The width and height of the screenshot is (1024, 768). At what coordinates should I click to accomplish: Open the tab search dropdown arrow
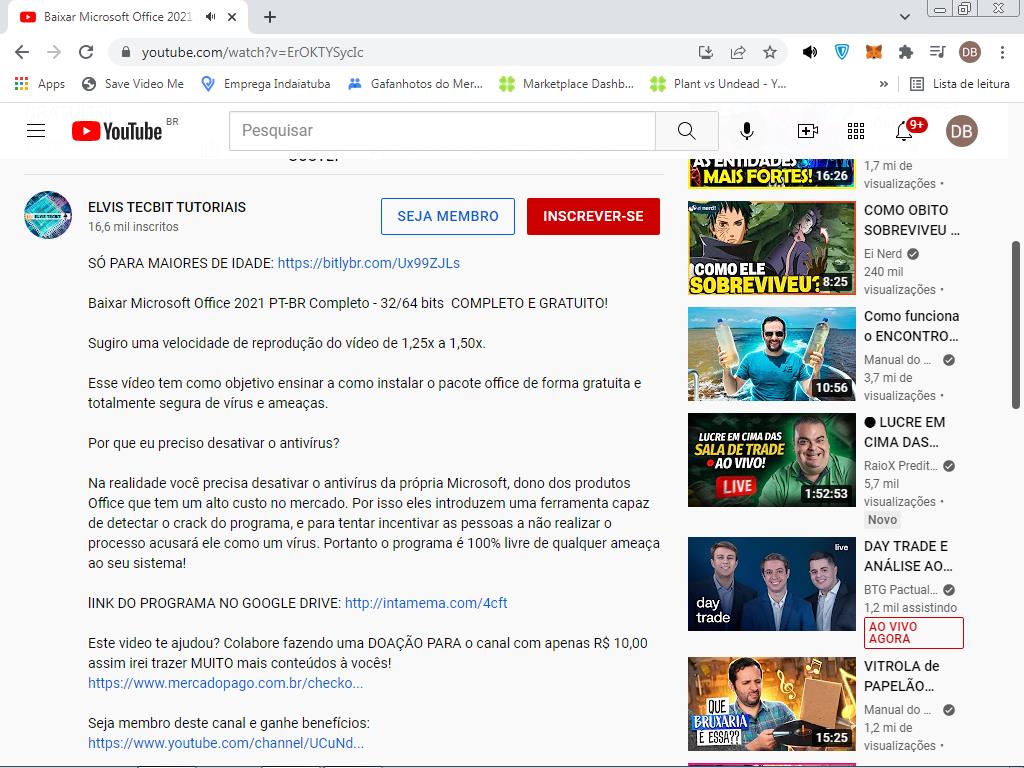[905, 17]
